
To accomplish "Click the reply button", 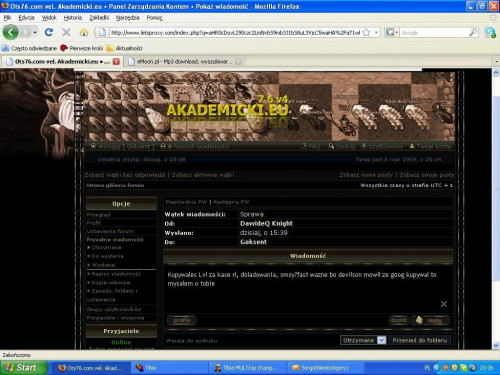I will [430, 320].
